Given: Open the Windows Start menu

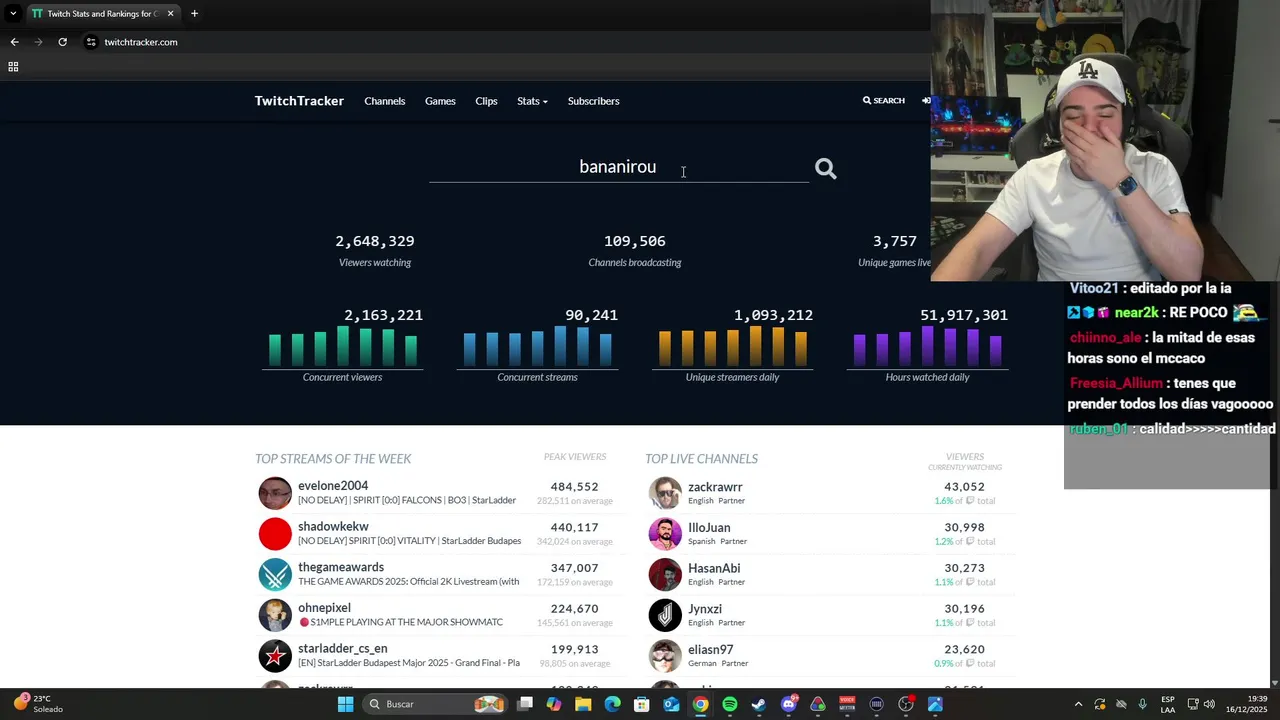Looking at the screenshot, I should pyautogui.click(x=345, y=704).
